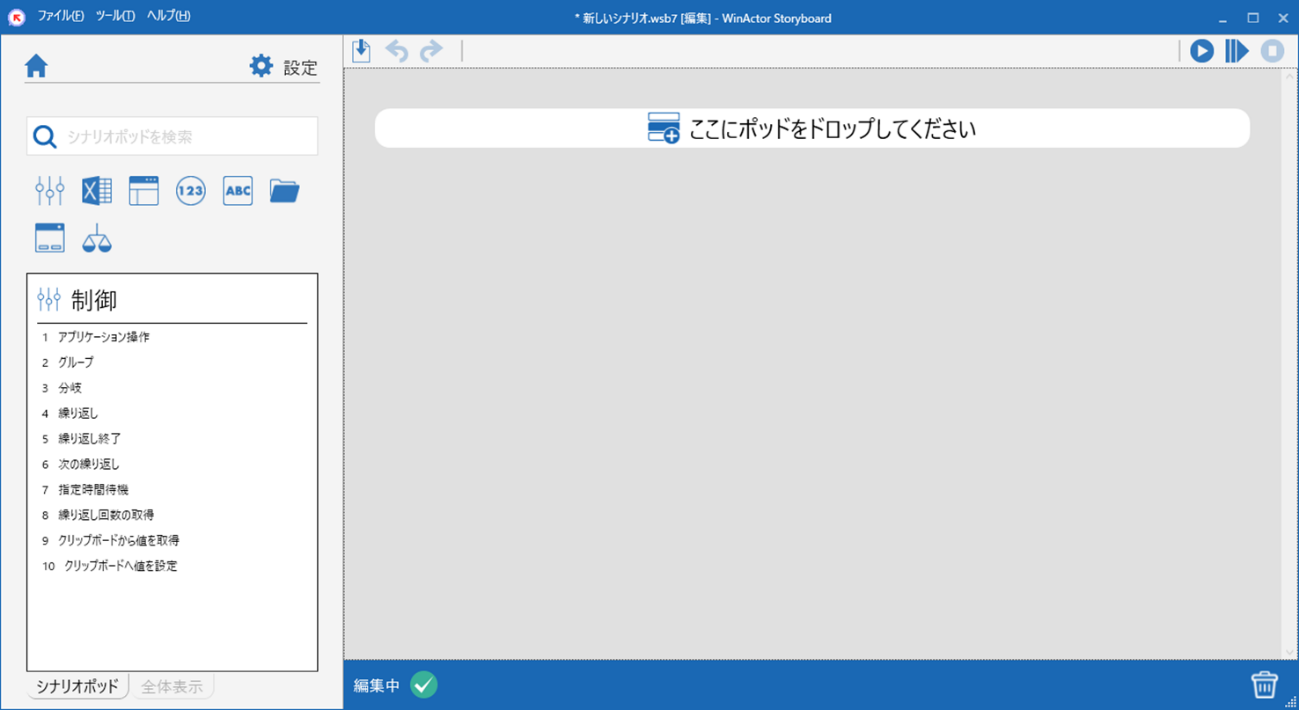Open 設定 with the gear icon

261,66
